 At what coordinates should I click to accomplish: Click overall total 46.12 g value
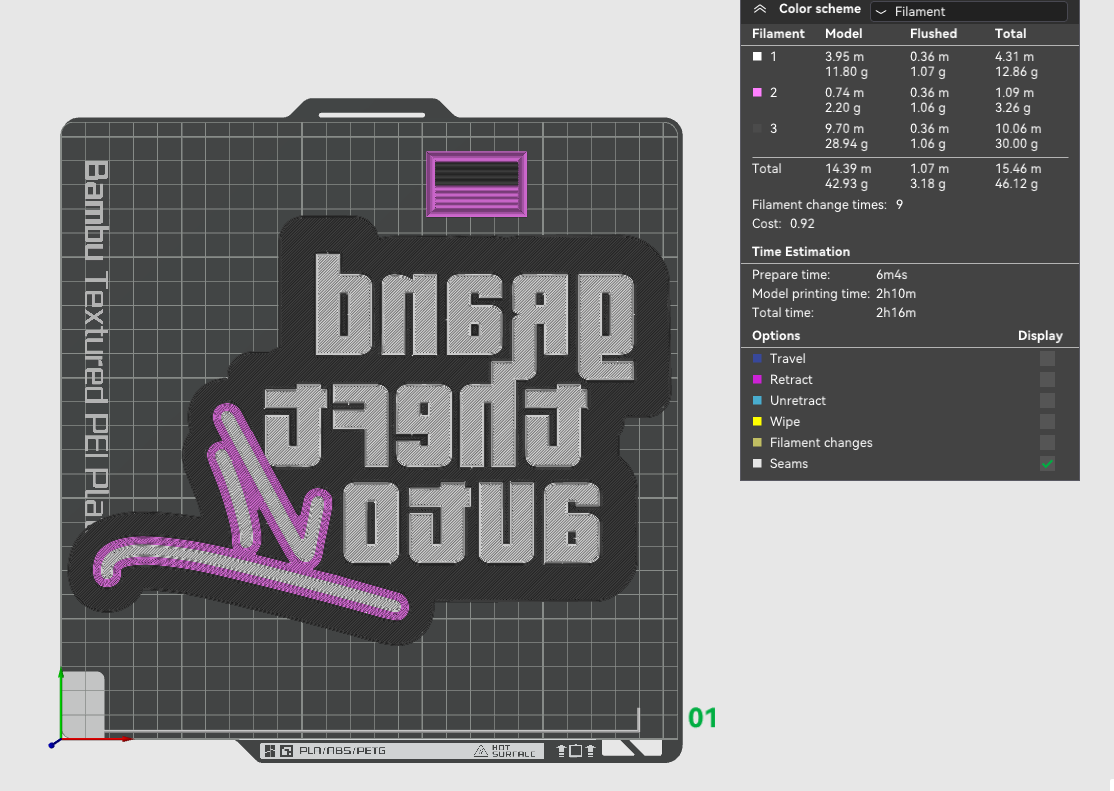coord(1016,183)
